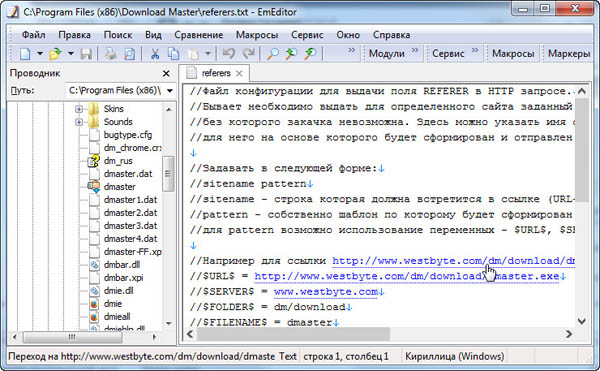The image size is (600, 371).
Task: Select dmaster1.dat in the tree
Action: tap(130, 200)
